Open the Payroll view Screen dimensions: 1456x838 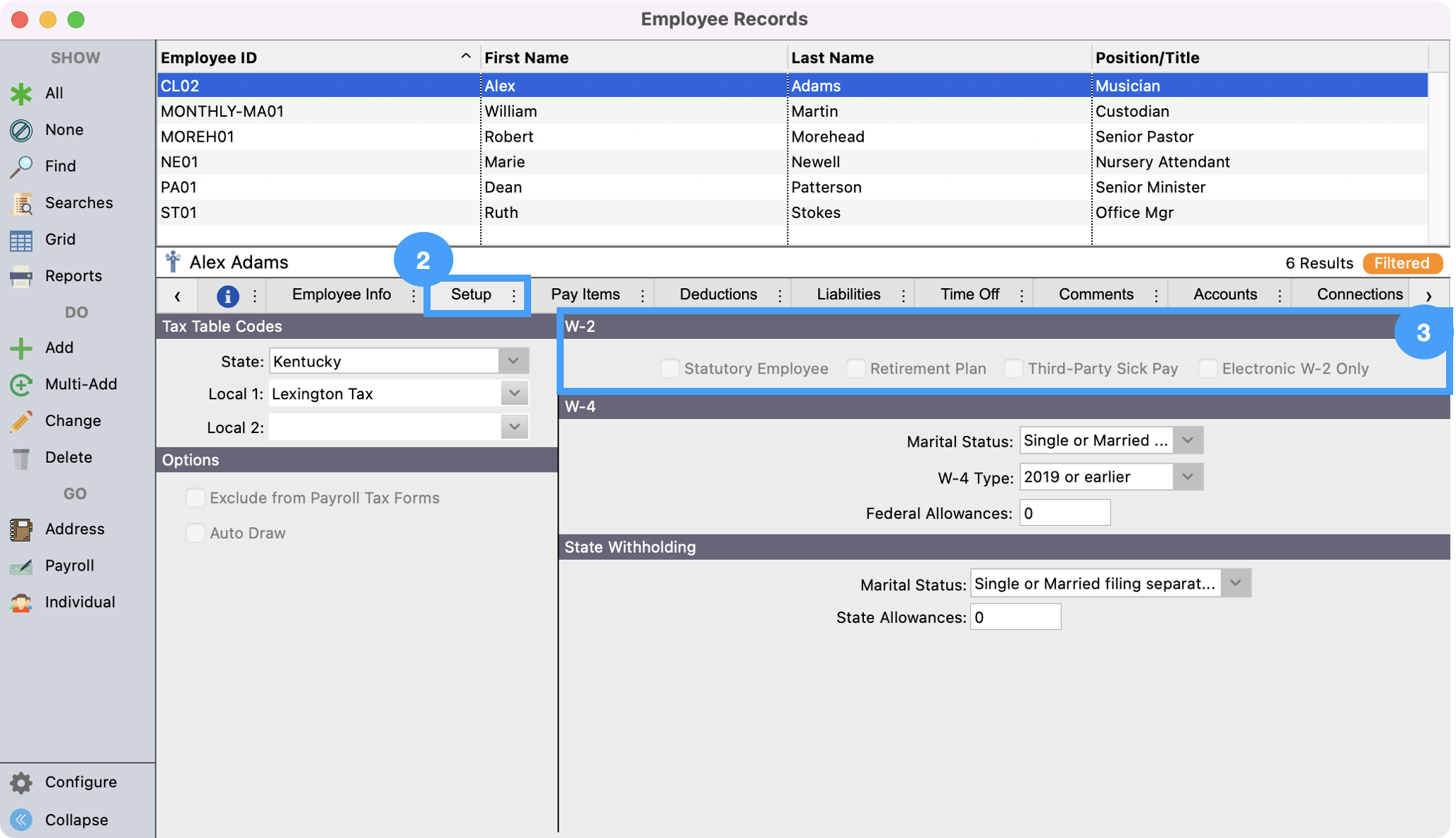[69, 565]
